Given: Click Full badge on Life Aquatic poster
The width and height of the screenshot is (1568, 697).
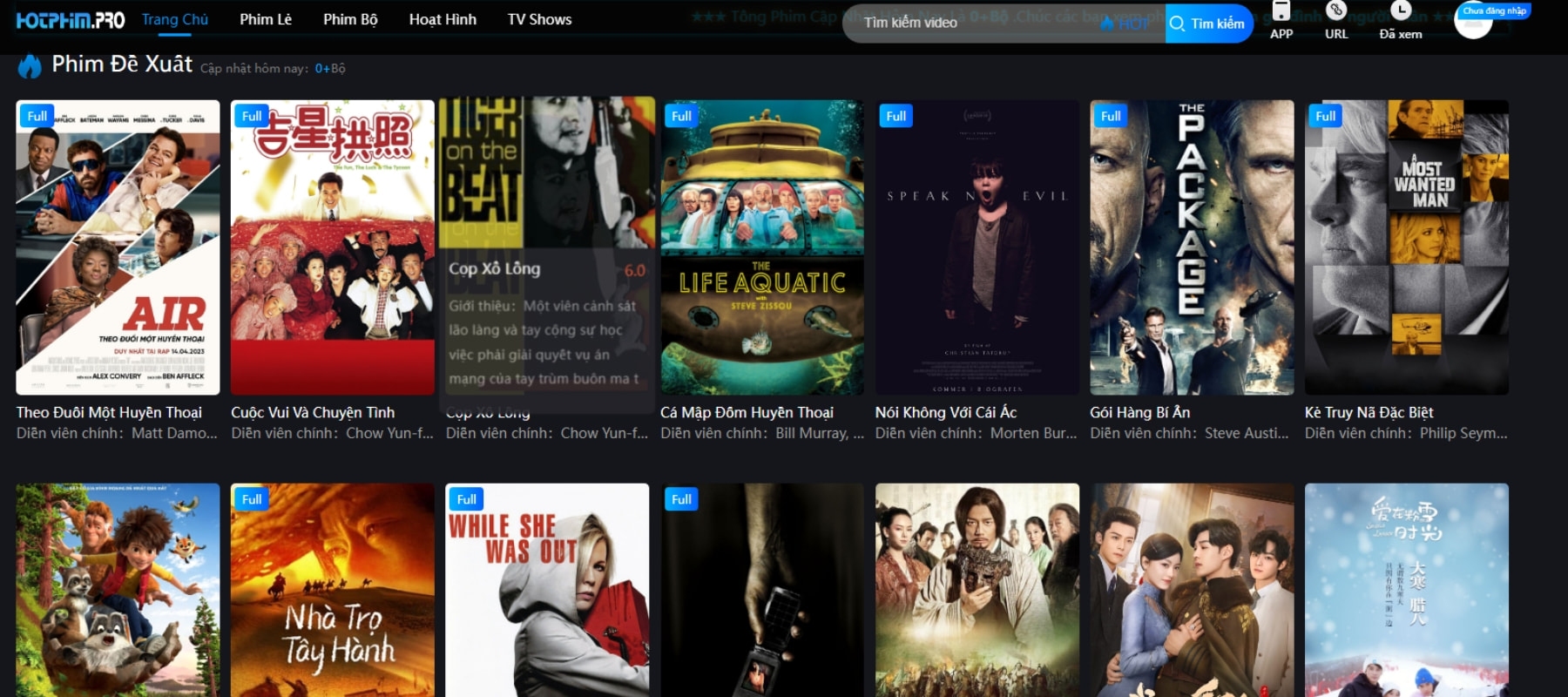Looking at the screenshot, I should 681,116.
